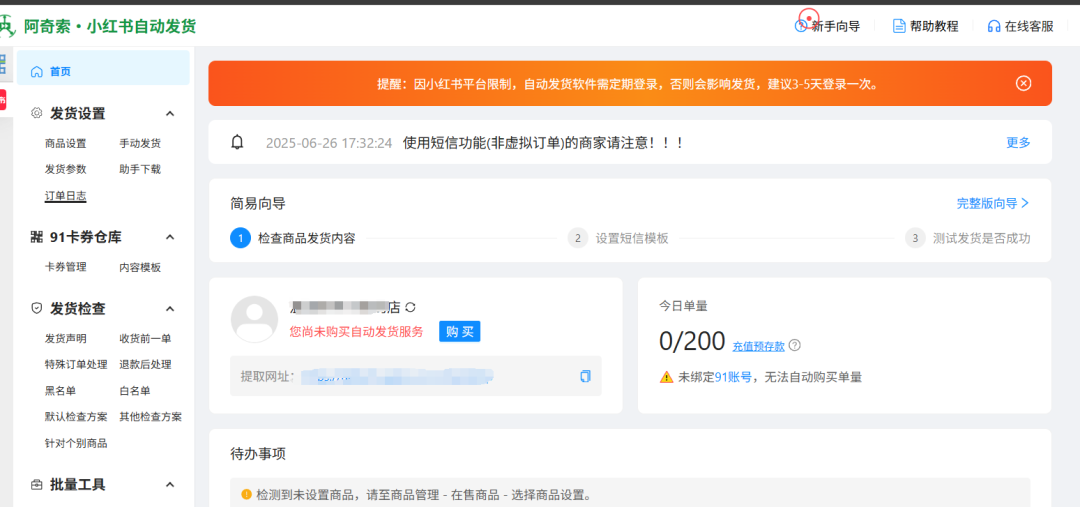
Task: Open 卡券管理 in sidebar
Action: tap(65, 267)
